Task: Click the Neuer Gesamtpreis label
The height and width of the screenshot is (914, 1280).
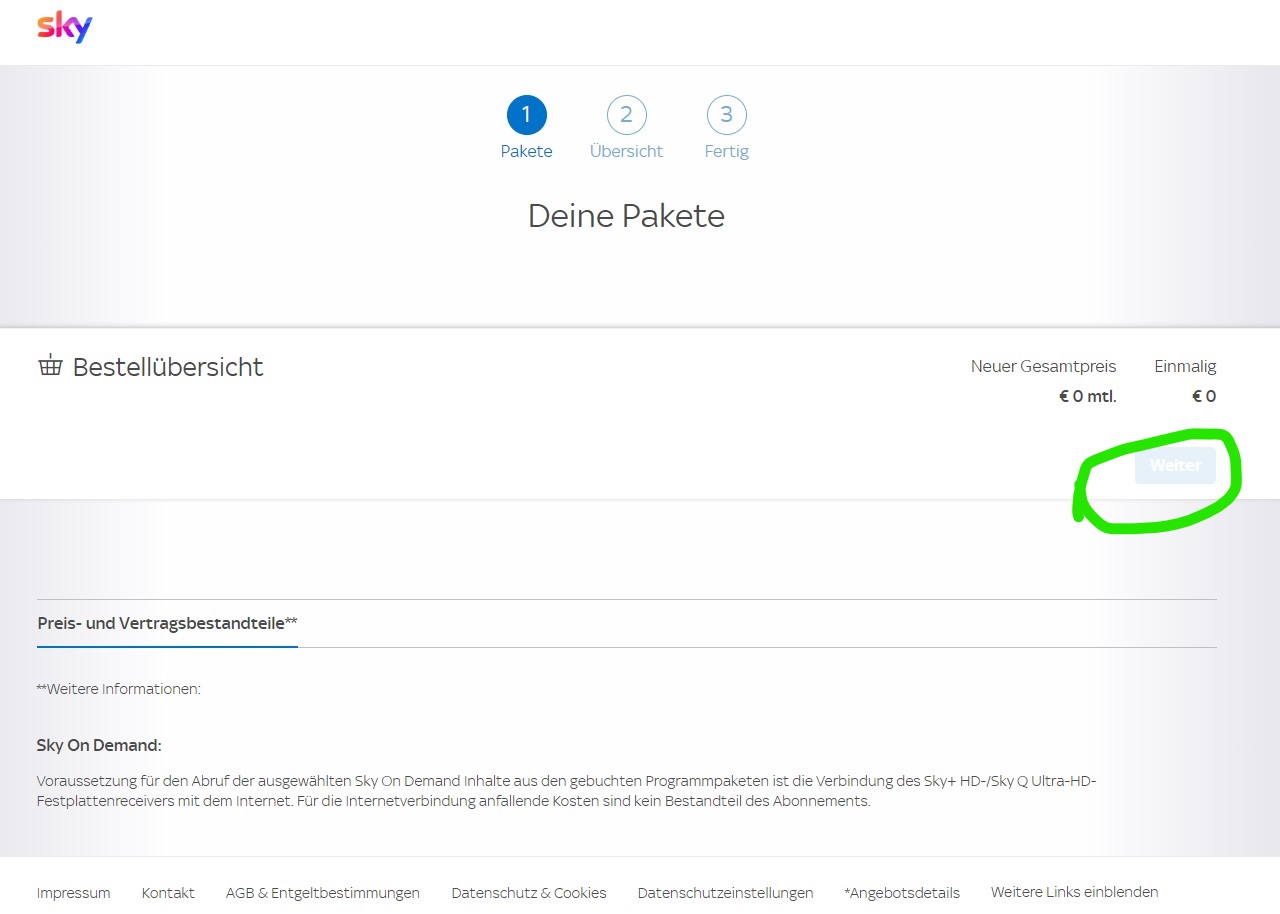Action: 1043,367
